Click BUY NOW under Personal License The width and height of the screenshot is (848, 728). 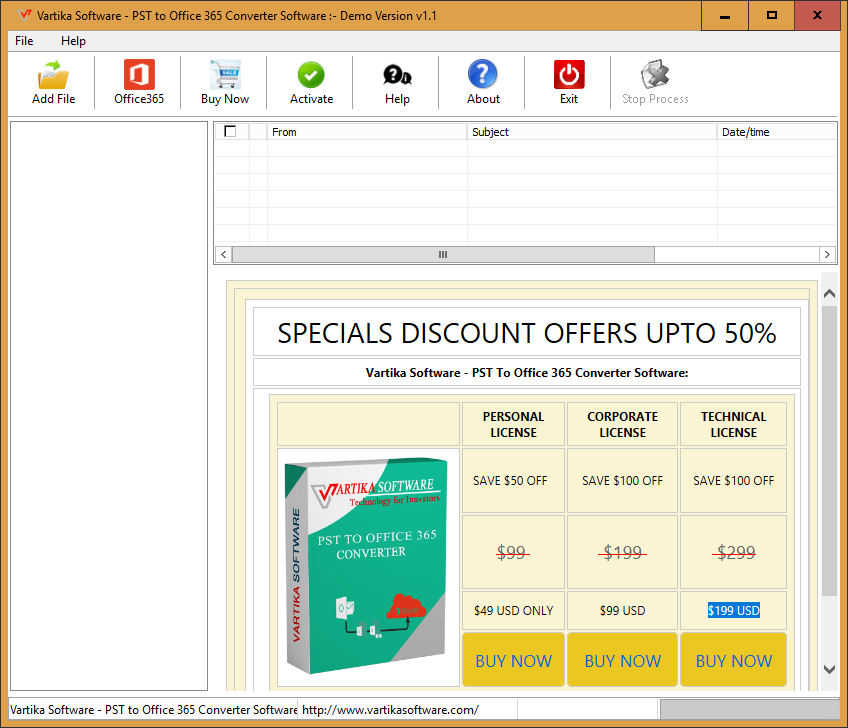click(513, 660)
